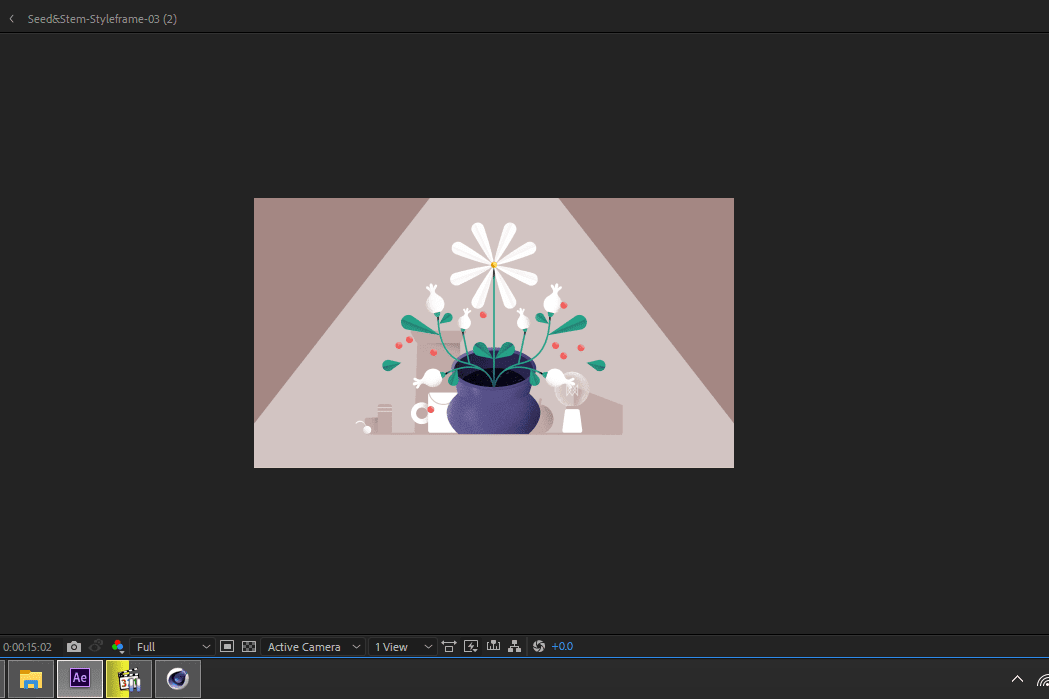Image resolution: width=1049 pixels, height=699 pixels.
Task: Expand the Full resolution dropdown
Action: [x=173, y=647]
